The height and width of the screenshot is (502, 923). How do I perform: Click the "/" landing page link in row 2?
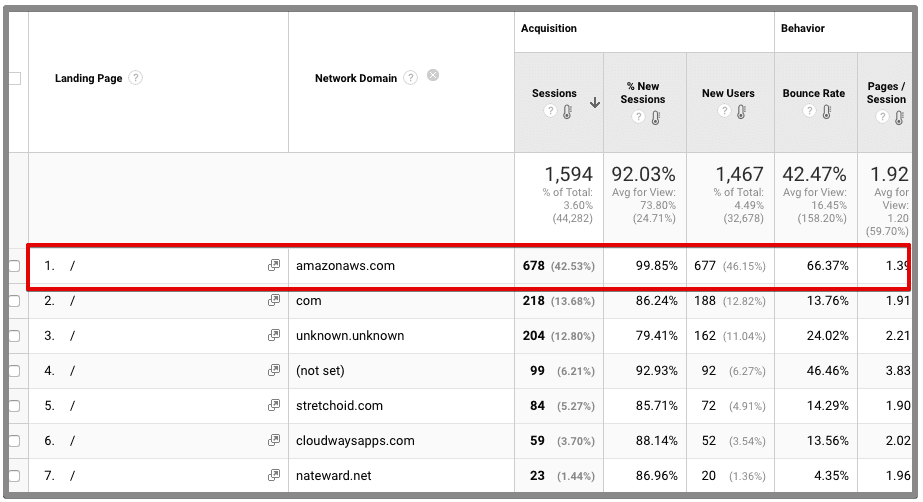[72, 301]
